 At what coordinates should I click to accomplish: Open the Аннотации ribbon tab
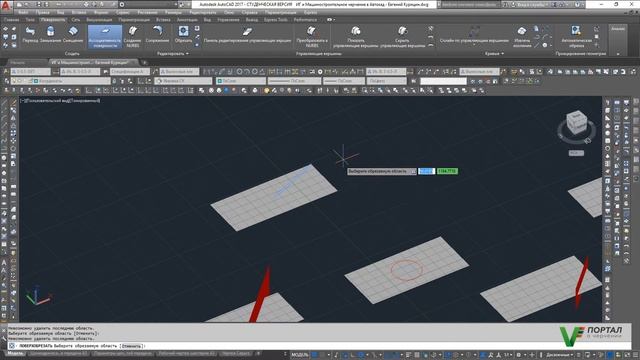(187, 20)
